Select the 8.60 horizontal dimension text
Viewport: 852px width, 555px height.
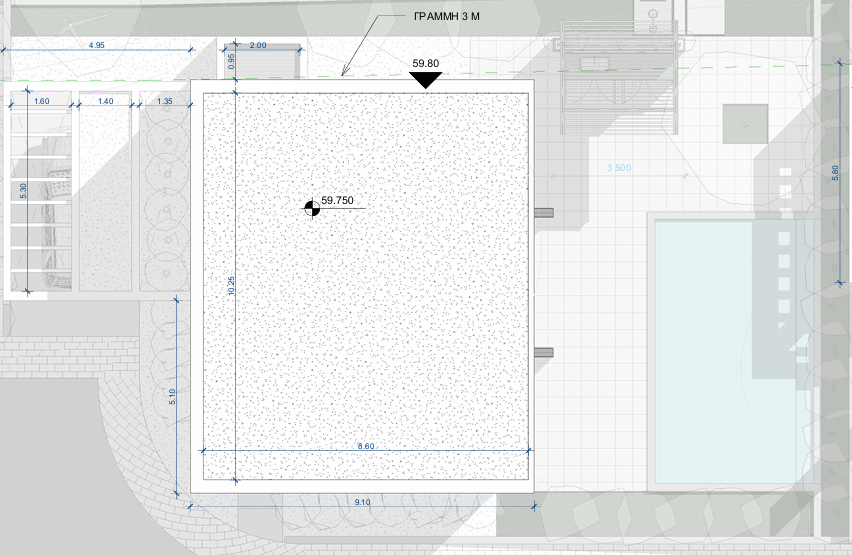pos(366,446)
